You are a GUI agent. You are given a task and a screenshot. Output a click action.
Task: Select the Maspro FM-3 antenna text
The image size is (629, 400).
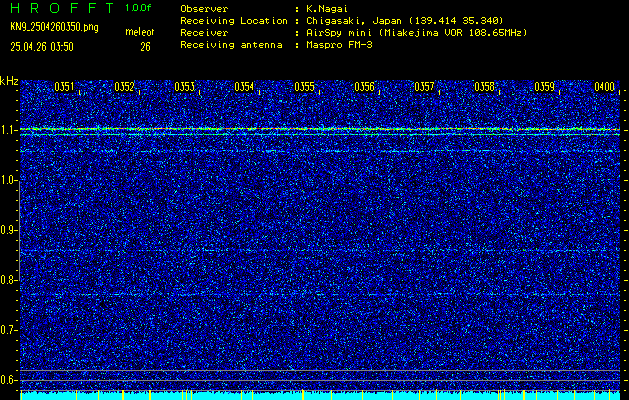(x=339, y=45)
